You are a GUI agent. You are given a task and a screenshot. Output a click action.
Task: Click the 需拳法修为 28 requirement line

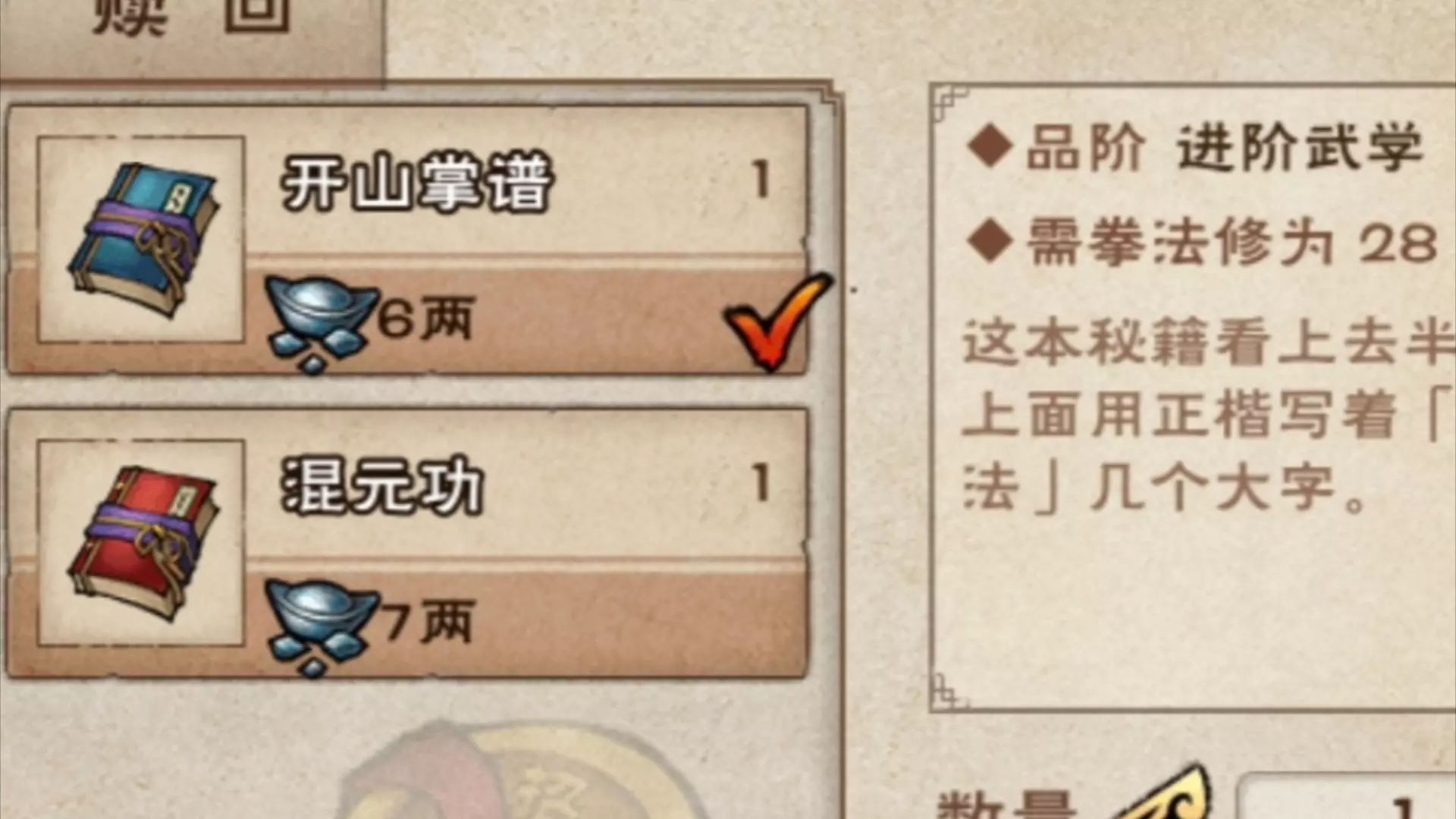[x=1203, y=242]
